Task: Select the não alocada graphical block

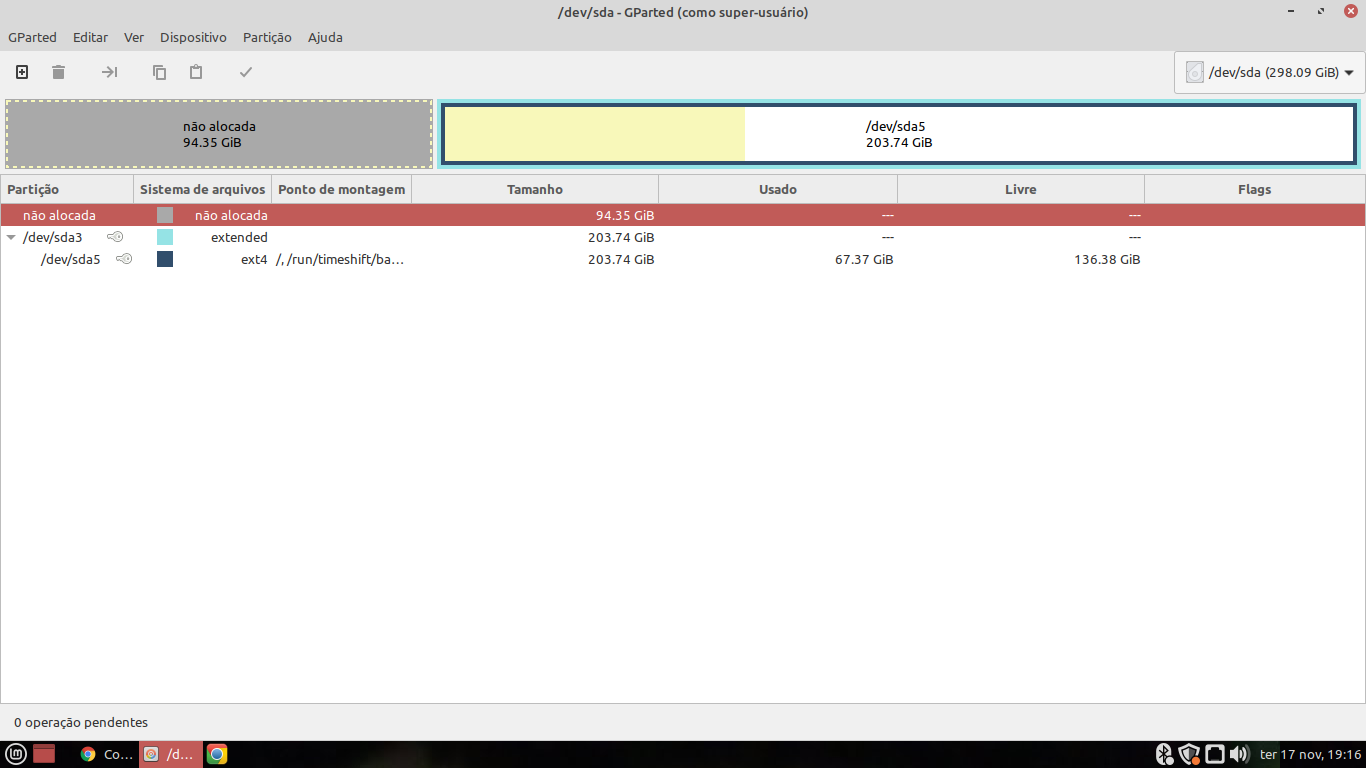Action: pyautogui.click(x=219, y=134)
